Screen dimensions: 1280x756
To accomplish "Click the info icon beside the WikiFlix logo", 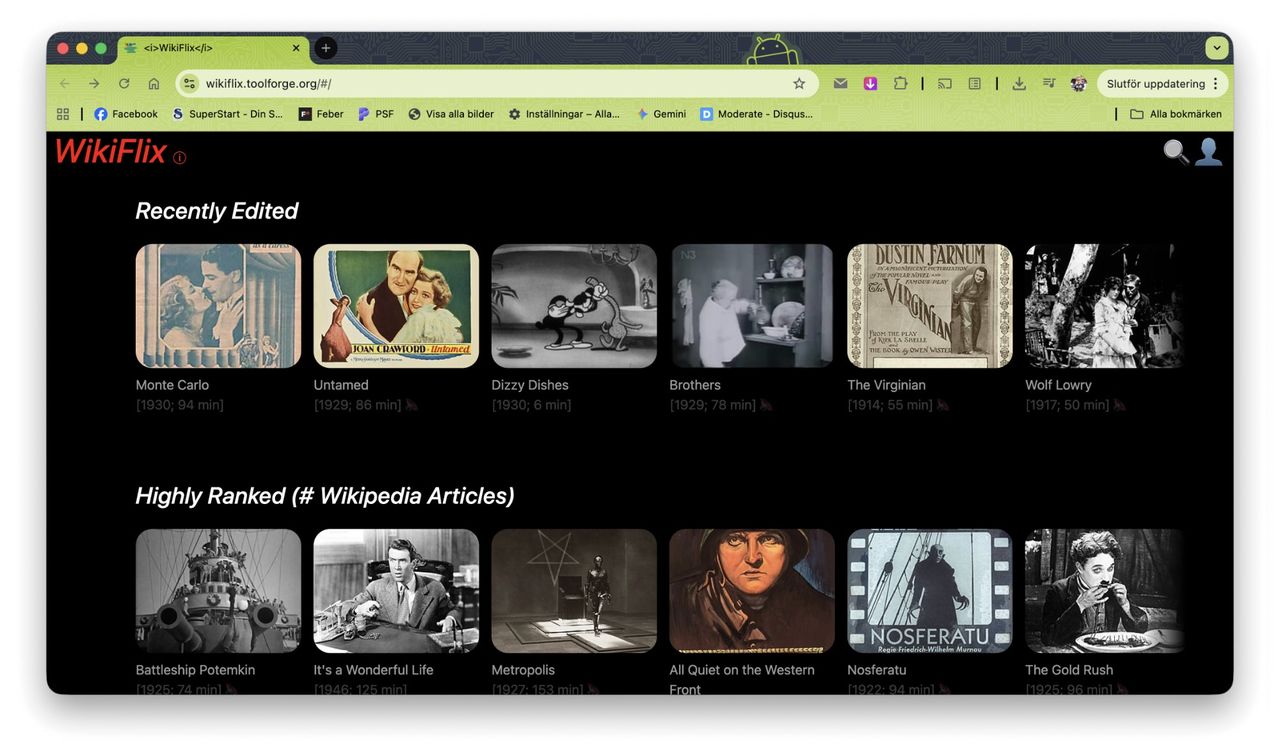I will tap(180, 157).
